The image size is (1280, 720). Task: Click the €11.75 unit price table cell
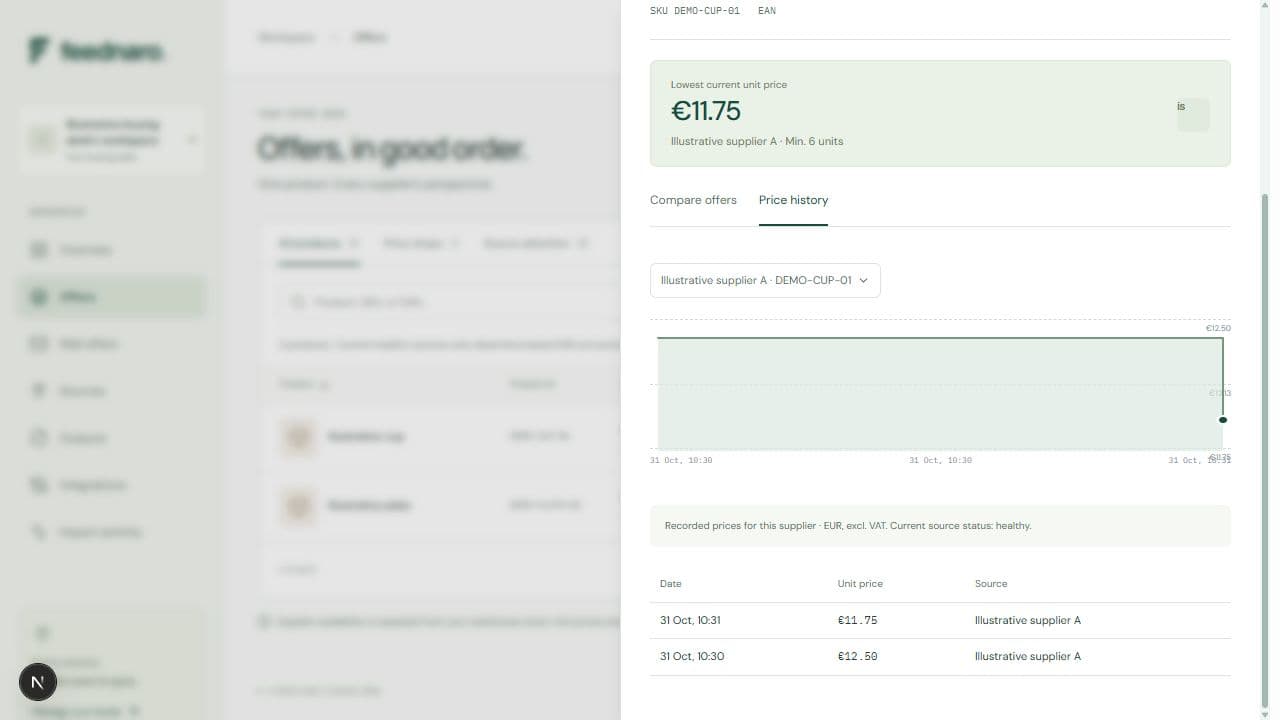(x=857, y=620)
